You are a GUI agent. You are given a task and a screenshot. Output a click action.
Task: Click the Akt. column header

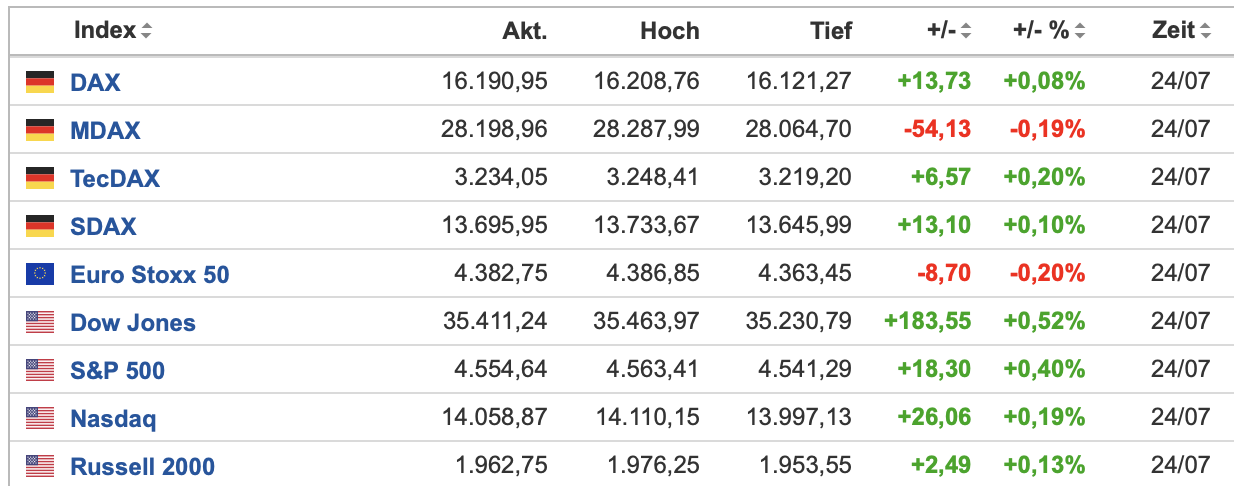(x=524, y=31)
